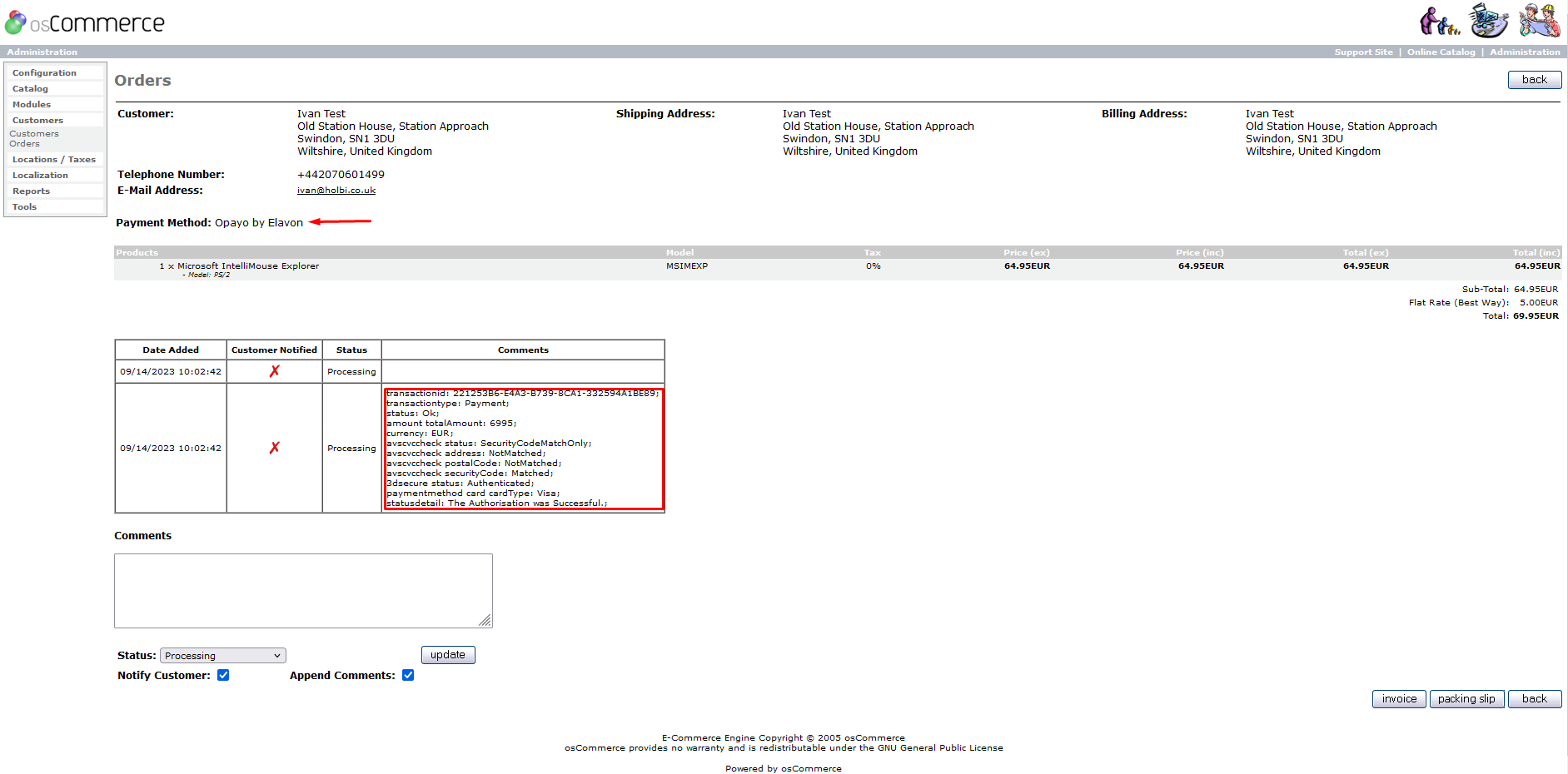Screen dimensions: 1568x774
Task: Toggle Append Comments checkbox
Action: [x=408, y=675]
